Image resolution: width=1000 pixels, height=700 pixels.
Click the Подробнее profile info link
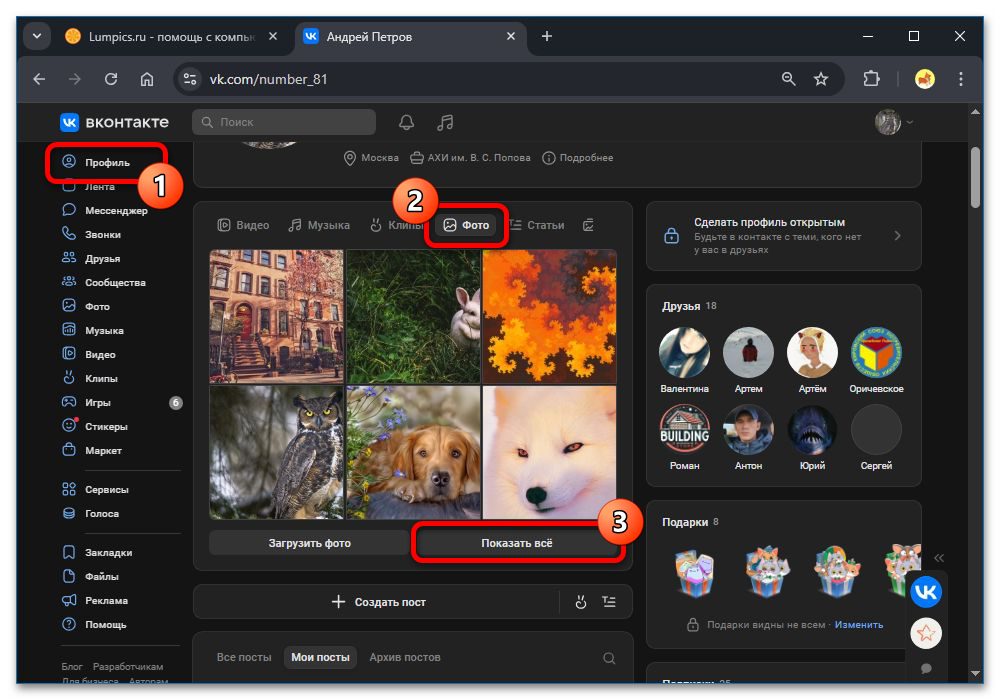(x=578, y=157)
